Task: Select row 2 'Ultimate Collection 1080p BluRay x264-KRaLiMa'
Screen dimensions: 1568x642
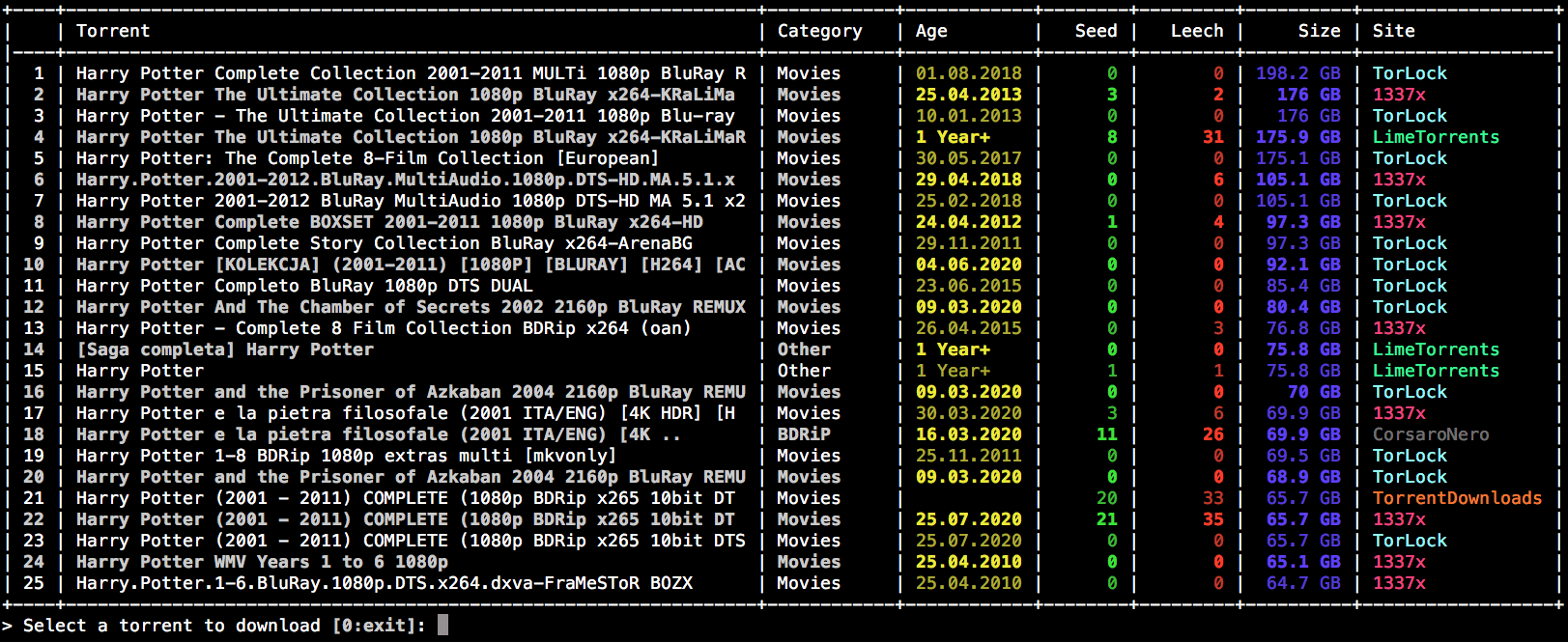Action: pyautogui.click(x=406, y=95)
